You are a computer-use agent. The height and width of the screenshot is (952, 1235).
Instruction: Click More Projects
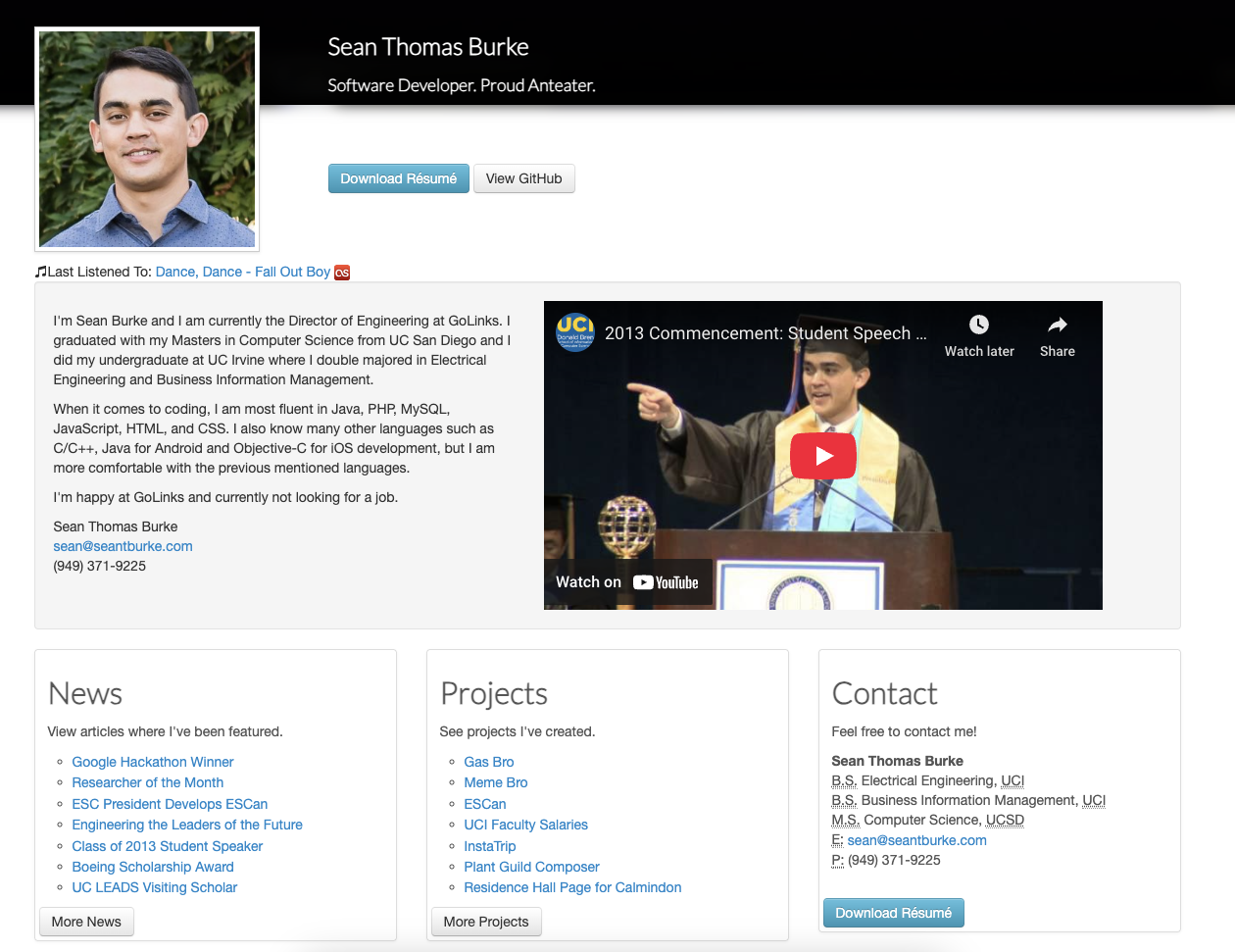486,922
